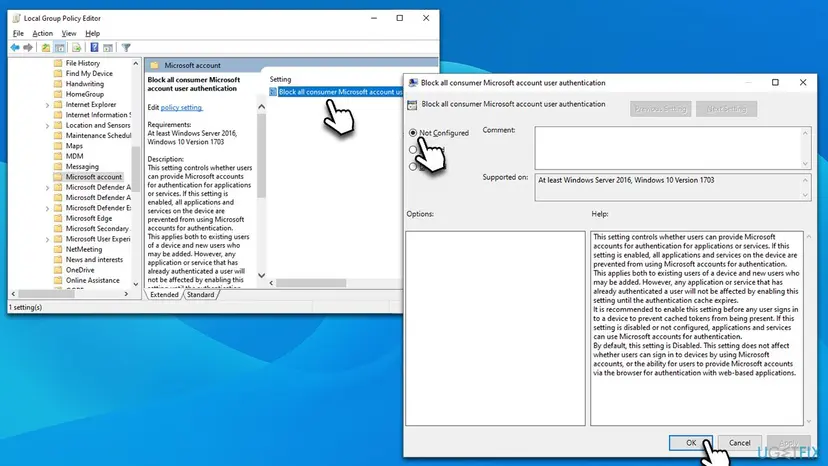Click policy icon beside highlighted Block all consumer setting
Image resolution: width=828 pixels, height=466 pixels.
[273, 92]
